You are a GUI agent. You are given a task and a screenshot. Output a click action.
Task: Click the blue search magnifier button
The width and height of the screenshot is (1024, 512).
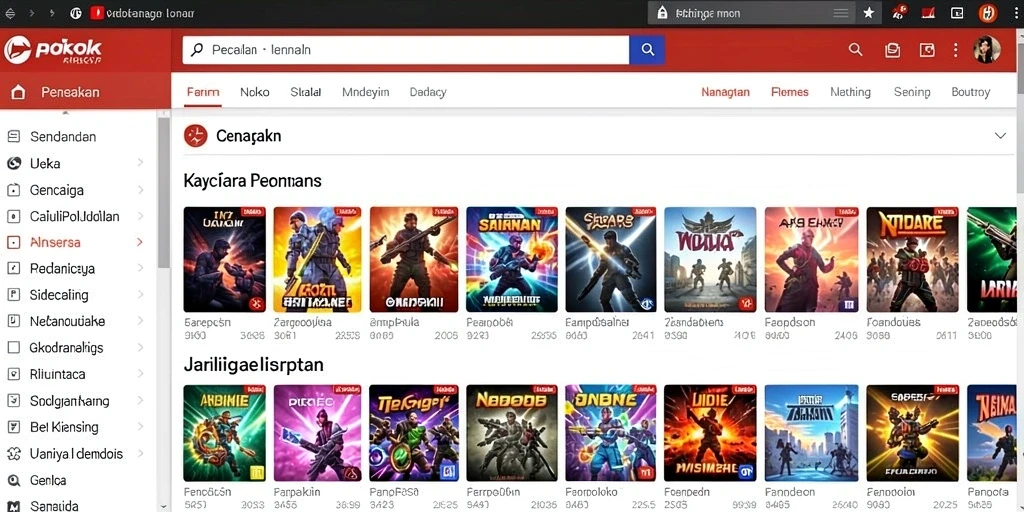click(x=647, y=50)
